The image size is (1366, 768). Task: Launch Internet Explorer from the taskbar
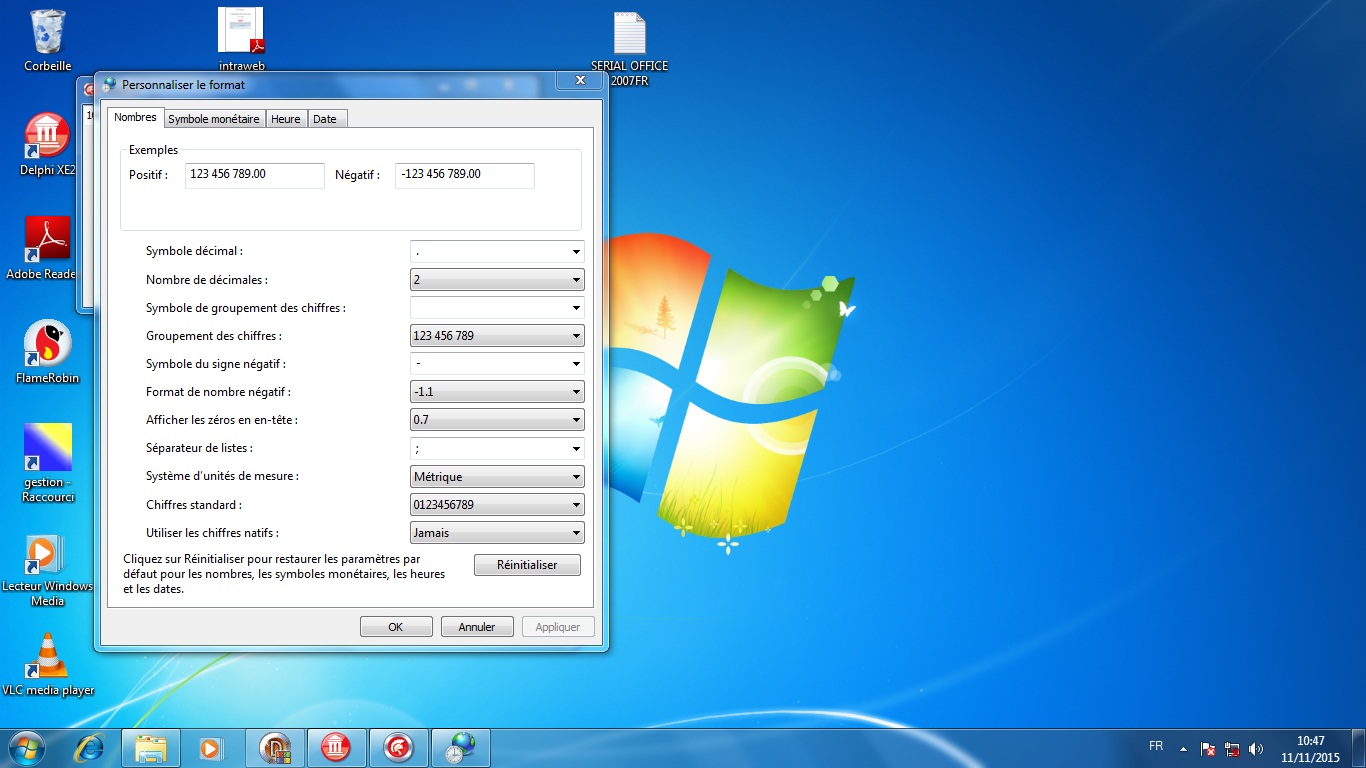(90, 747)
